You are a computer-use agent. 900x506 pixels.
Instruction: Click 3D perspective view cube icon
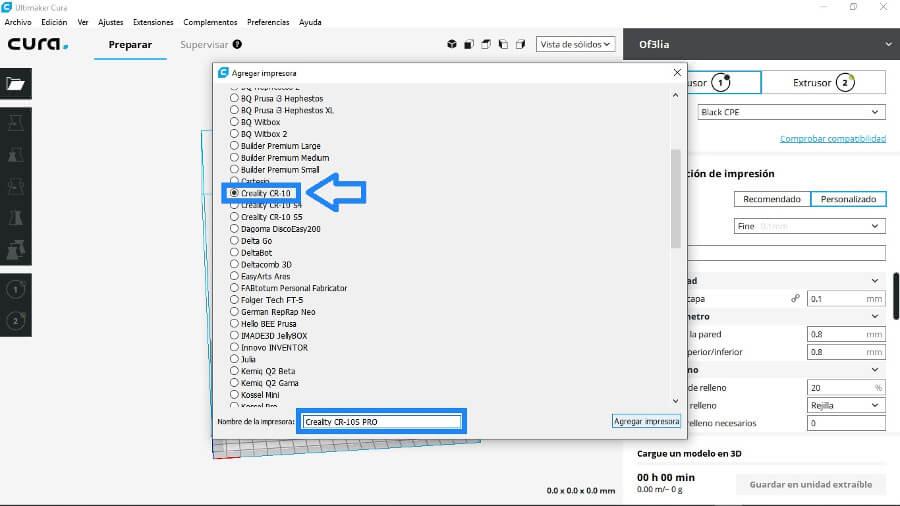tap(452, 44)
